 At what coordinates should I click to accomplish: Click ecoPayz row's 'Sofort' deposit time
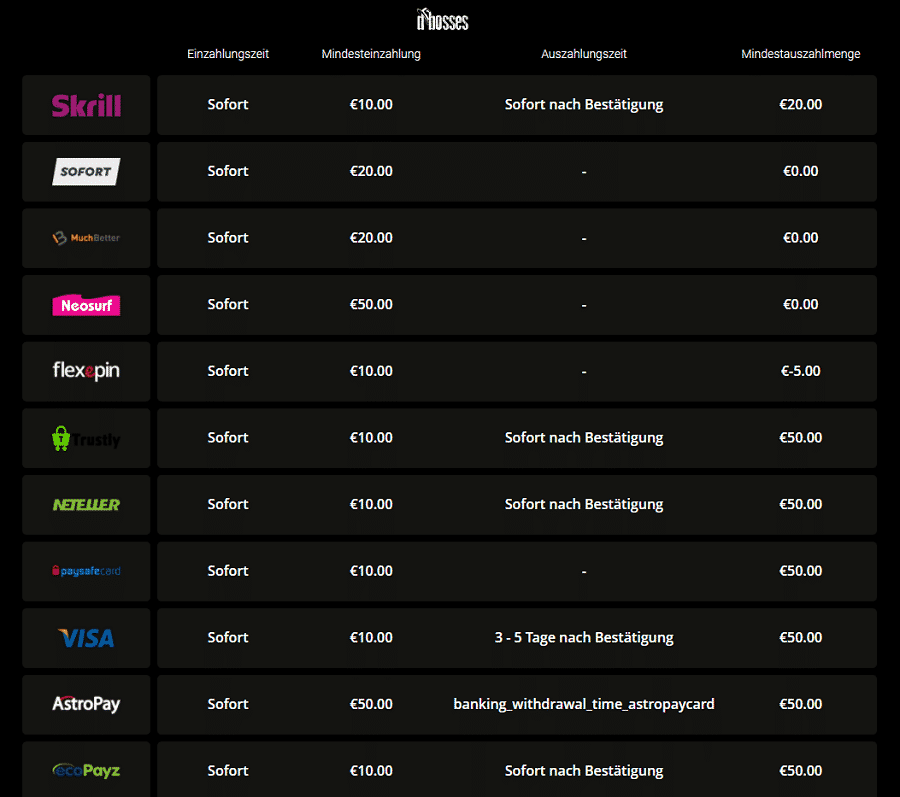[x=228, y=770]
